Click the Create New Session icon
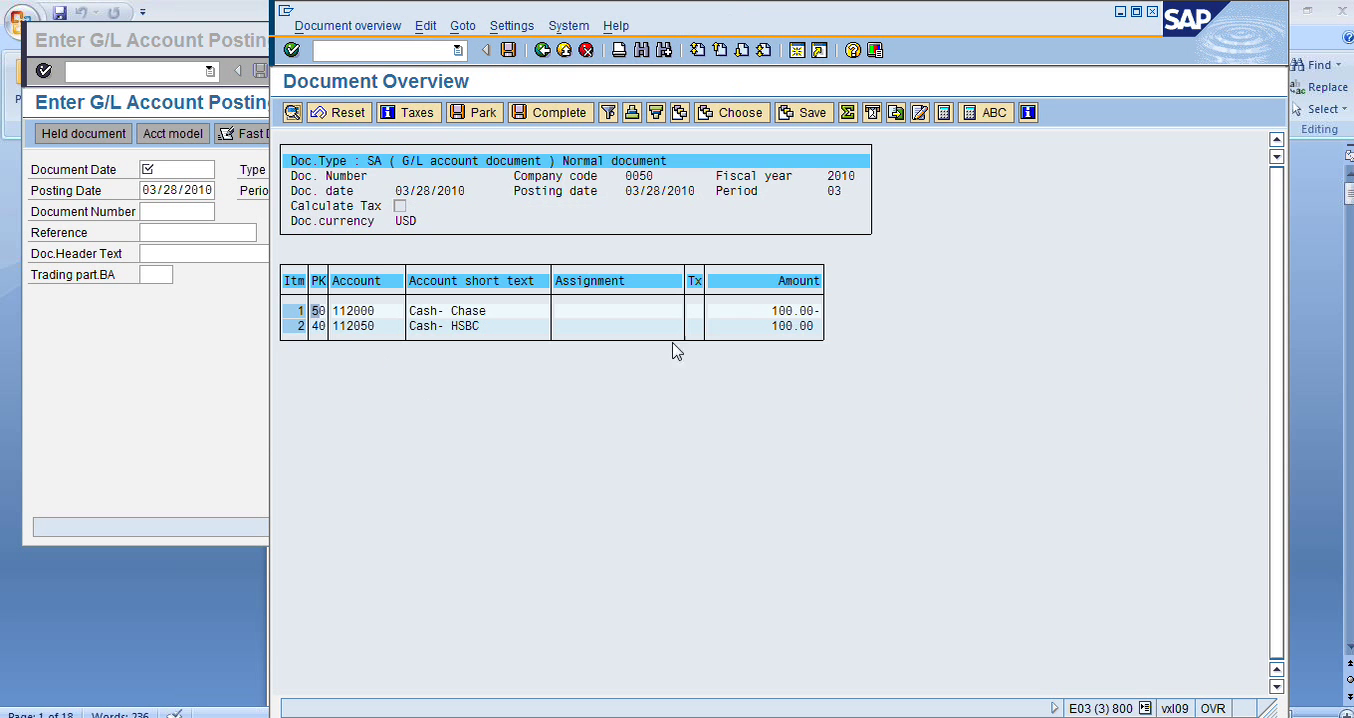1354x718 pixels. [x=797, y=50]
